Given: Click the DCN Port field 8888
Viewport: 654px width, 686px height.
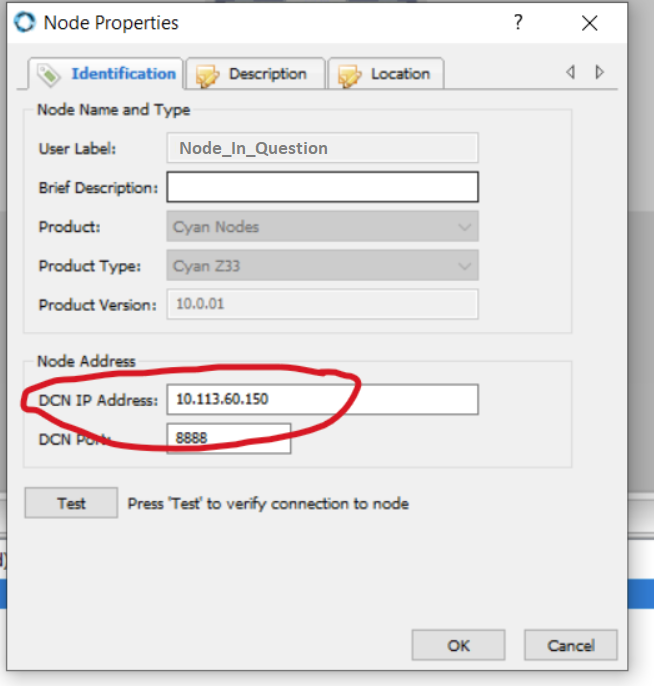Looking at the screenshot, I should click(x=229, y=438).
